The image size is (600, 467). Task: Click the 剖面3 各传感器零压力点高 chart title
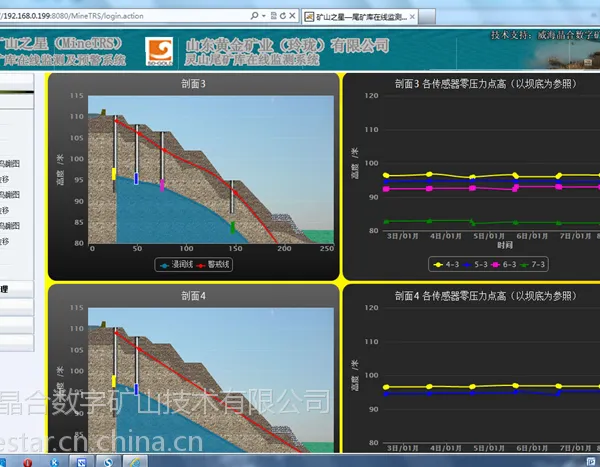coord(486,84)
